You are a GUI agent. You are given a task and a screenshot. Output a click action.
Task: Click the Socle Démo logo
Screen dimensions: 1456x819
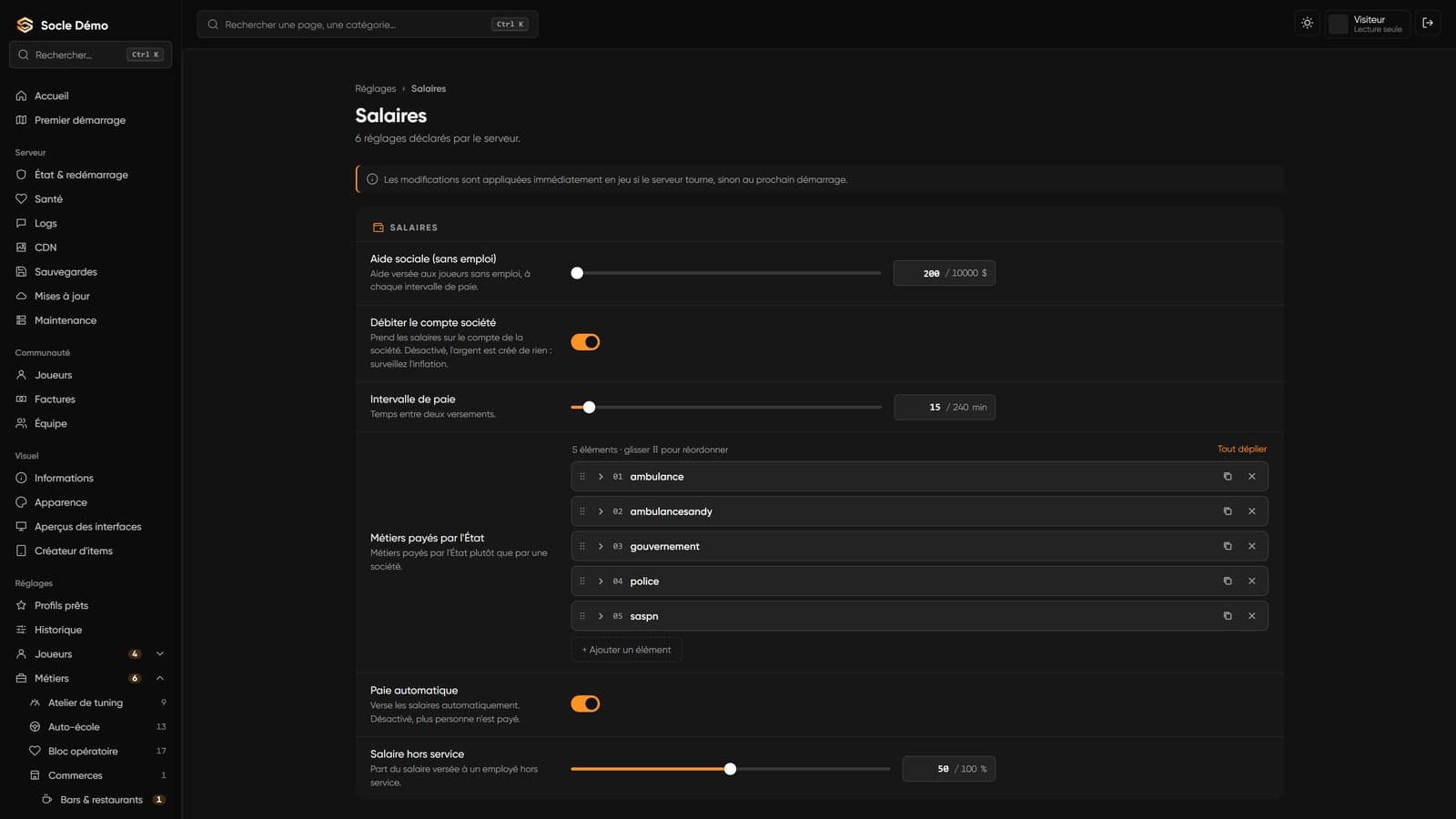click(25, 25)
